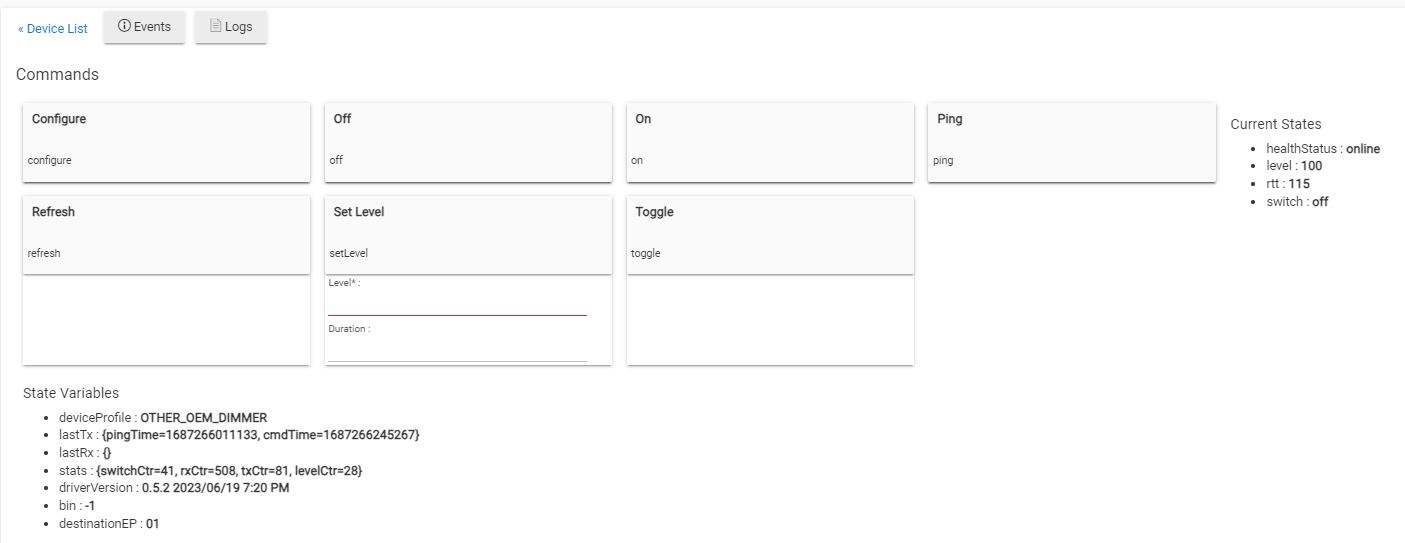Focus the Level input field
1405x543 pixels.
tap(457, 305)
